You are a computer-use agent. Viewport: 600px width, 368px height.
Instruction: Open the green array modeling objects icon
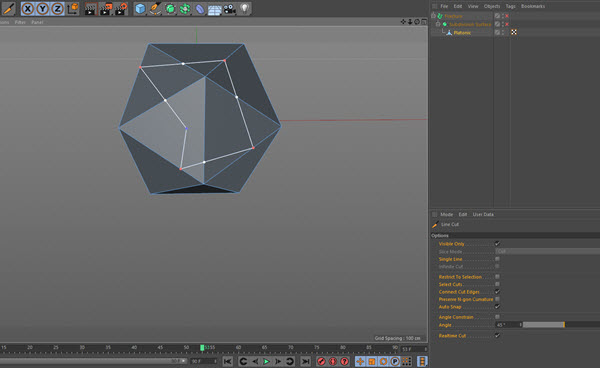tap(185, 8)
